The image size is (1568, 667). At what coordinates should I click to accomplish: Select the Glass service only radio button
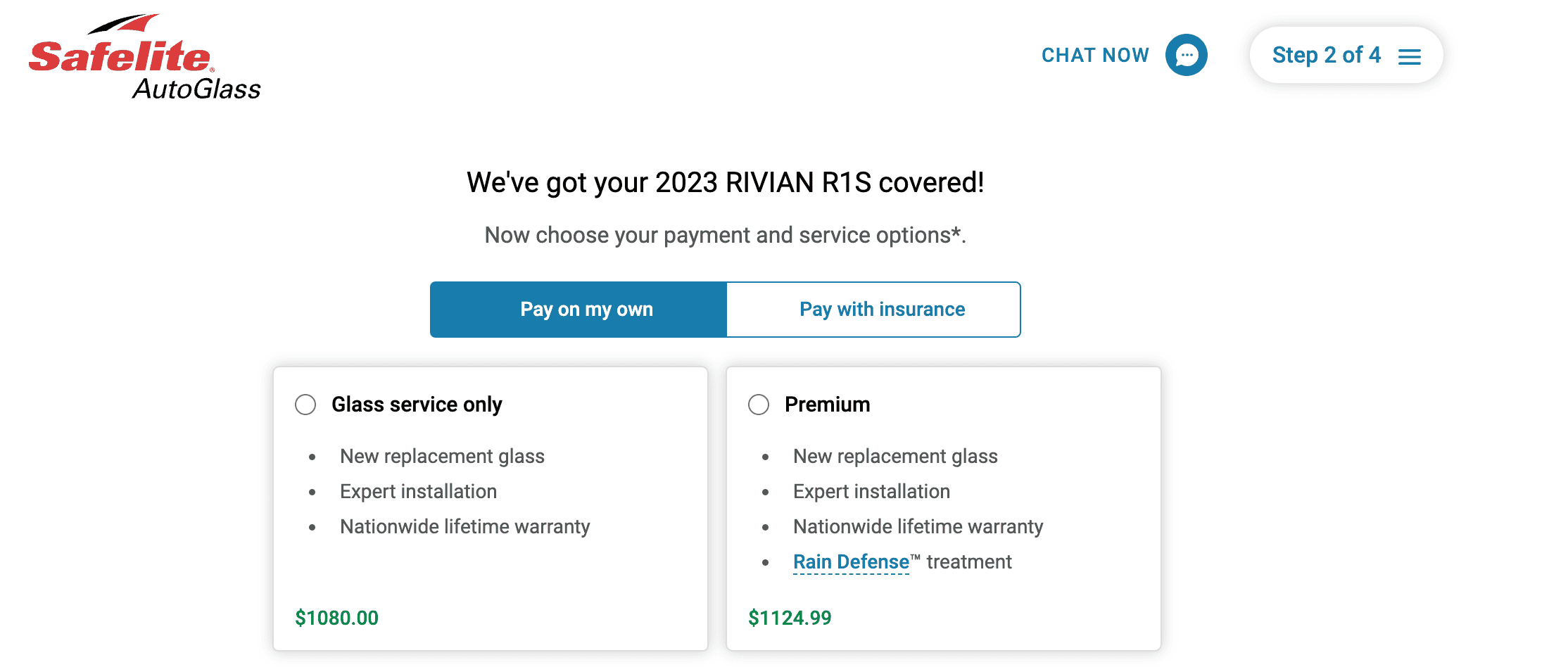[x=305, y=405]
